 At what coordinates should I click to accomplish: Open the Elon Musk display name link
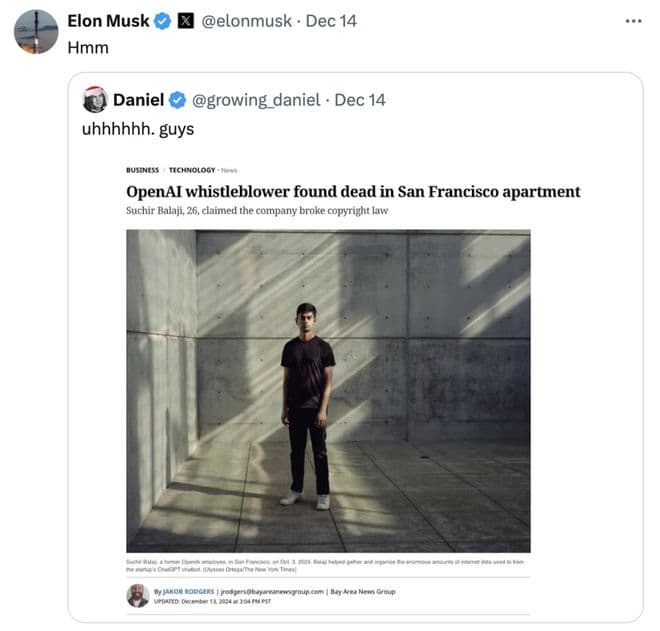coord(108,21)
